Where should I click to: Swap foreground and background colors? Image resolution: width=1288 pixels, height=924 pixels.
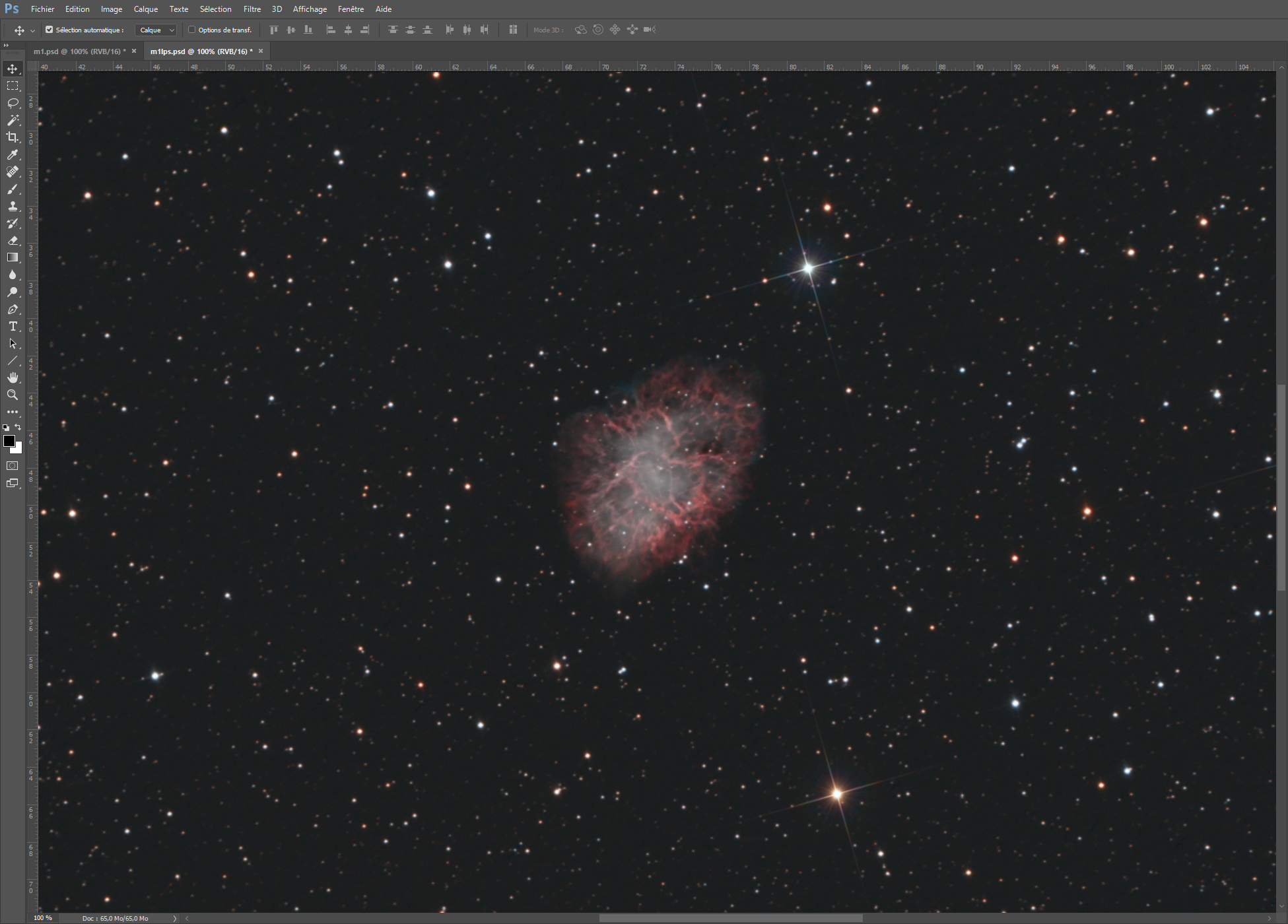point(18,428)
